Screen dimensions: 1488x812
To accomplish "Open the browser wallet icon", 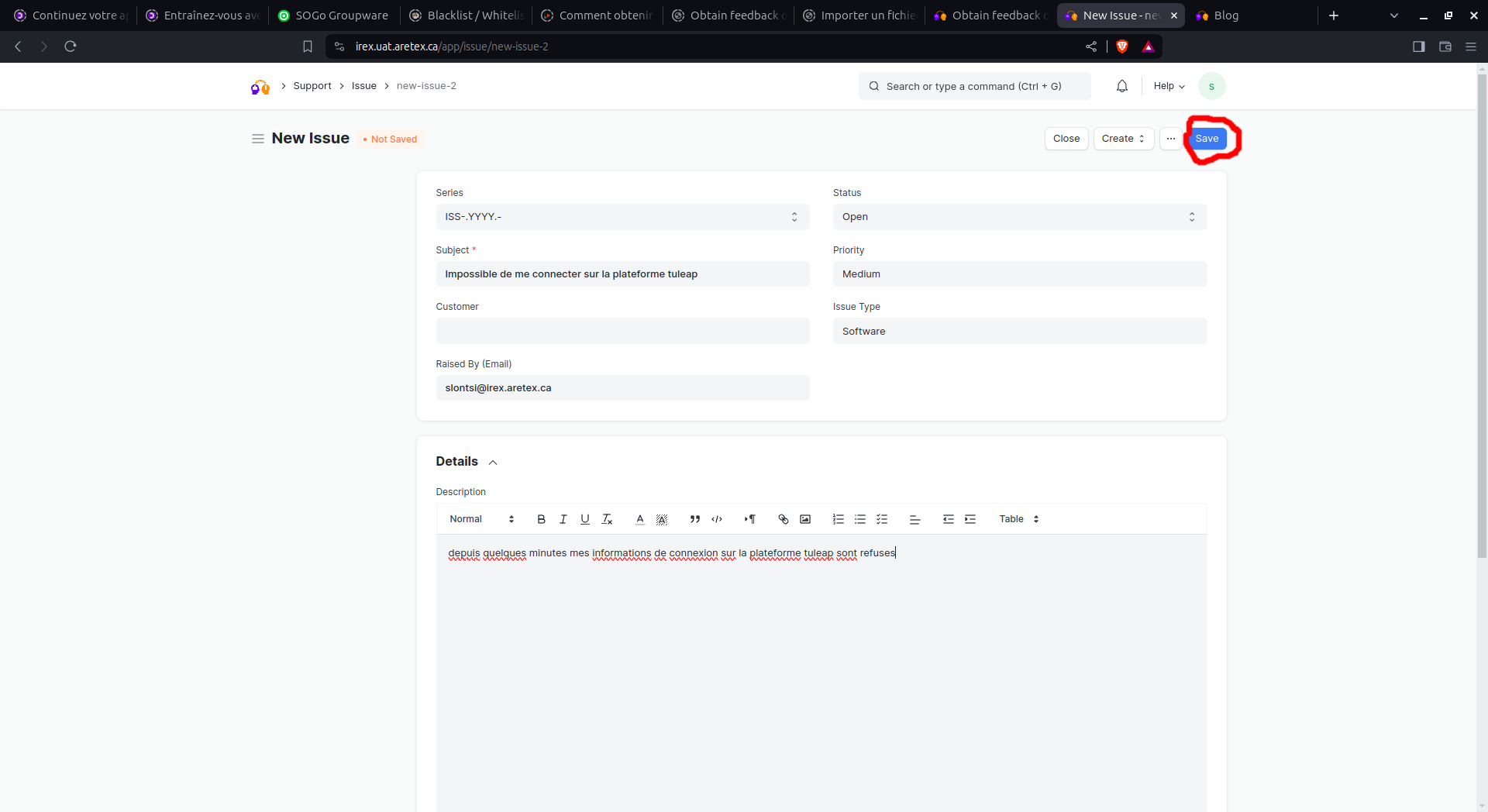I will (x=1445, y=46).
